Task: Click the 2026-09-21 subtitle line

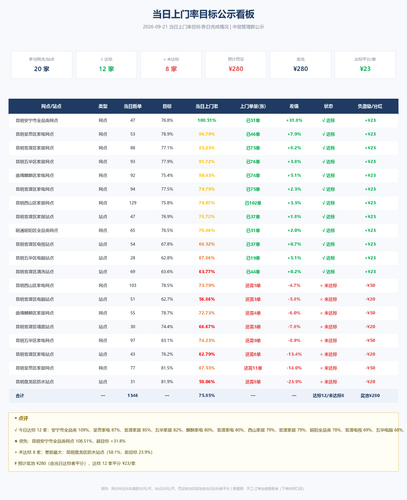Action: [x=203, y=27]
